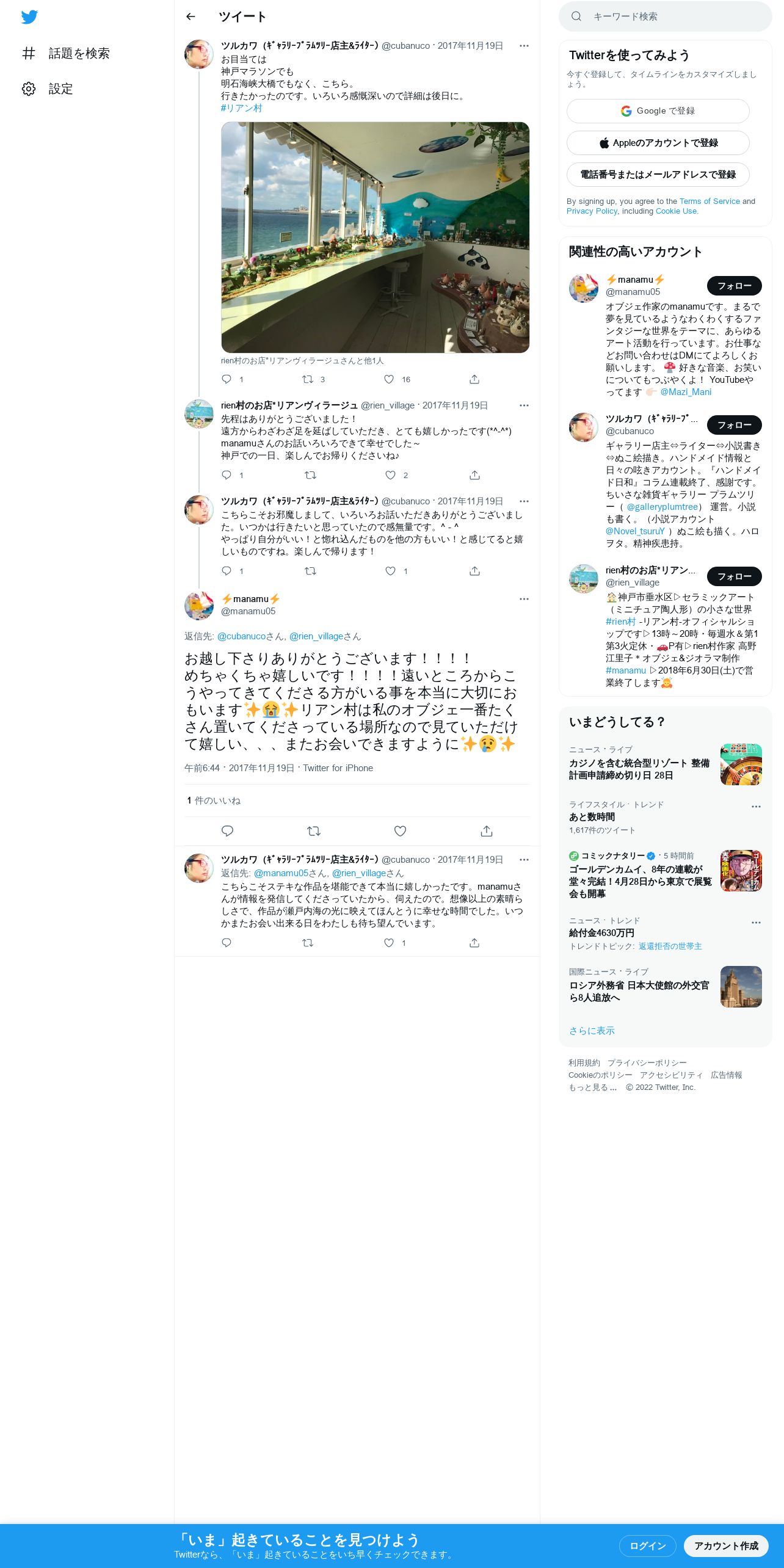Follow the rien_village account
This screenshot has width=784, height=1568.
pos(734,576)
